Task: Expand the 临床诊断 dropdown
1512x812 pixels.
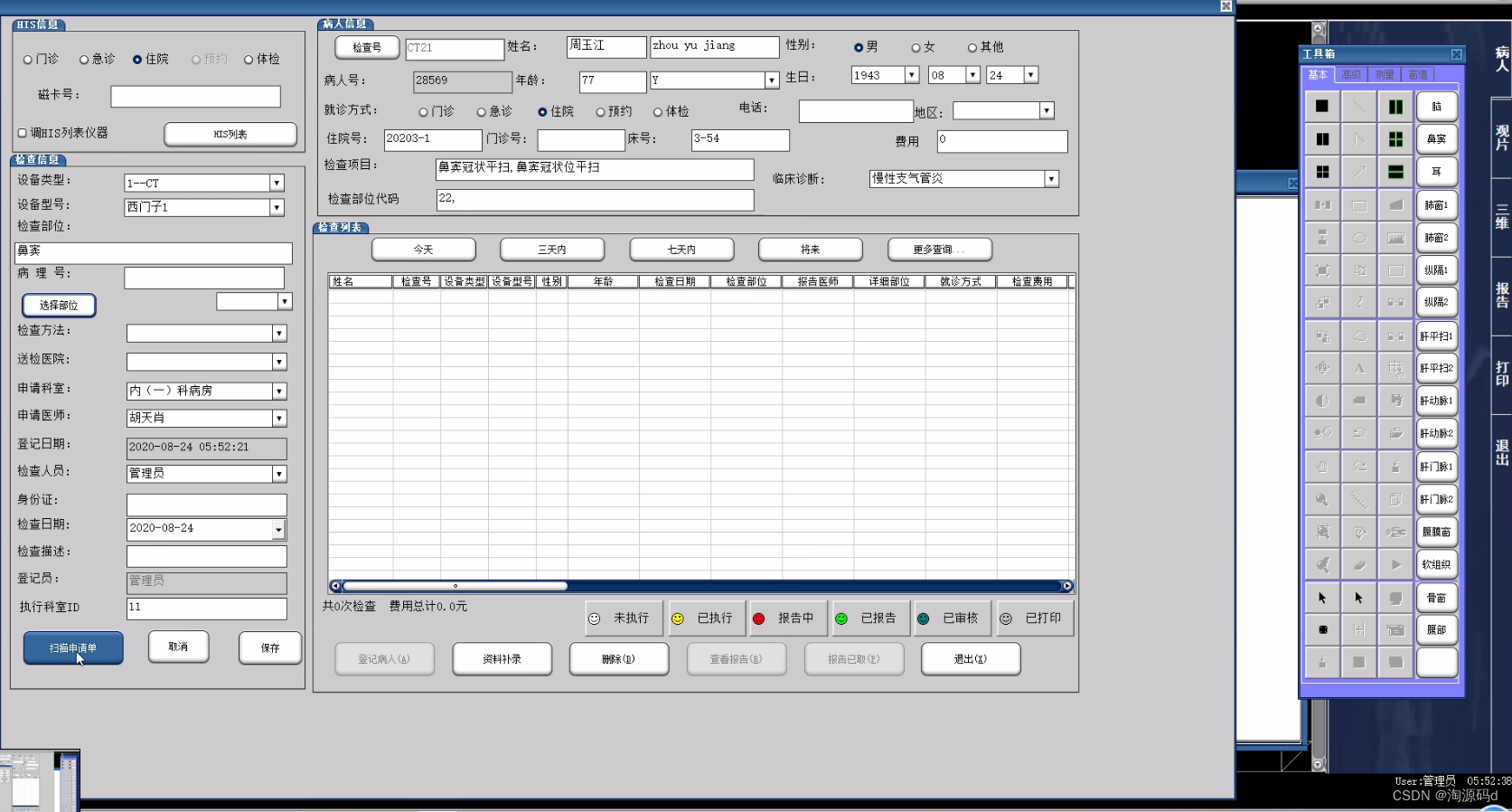Action: click(x=1051, y=179)
